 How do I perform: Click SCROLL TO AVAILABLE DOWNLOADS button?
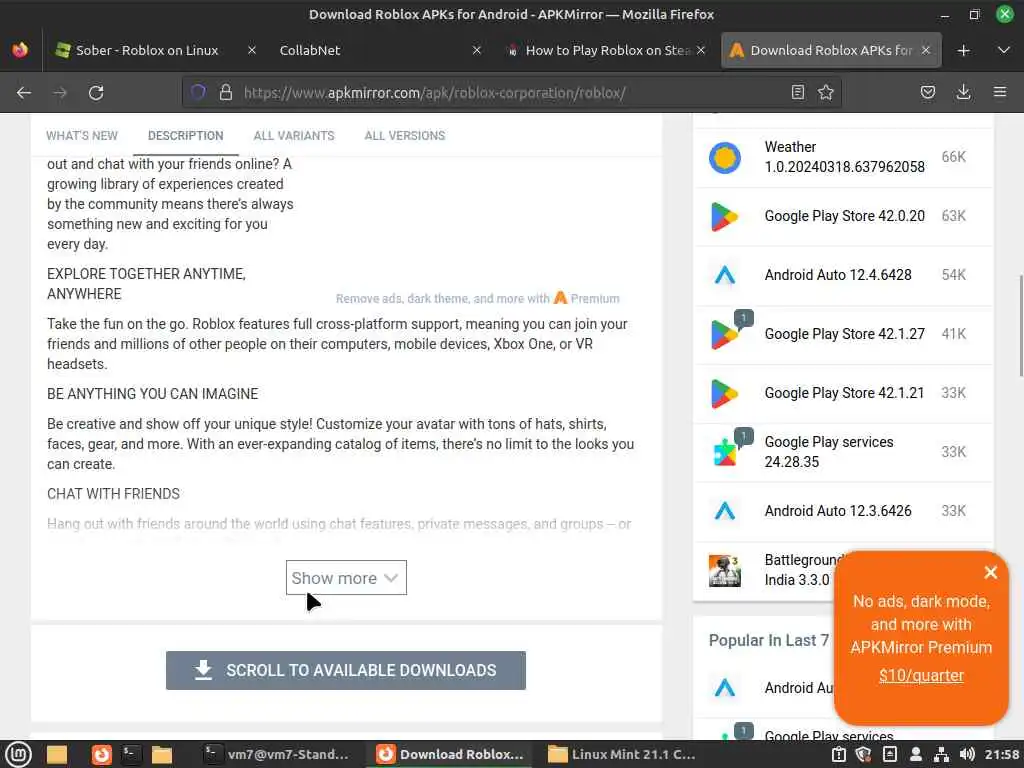point(345,670)
